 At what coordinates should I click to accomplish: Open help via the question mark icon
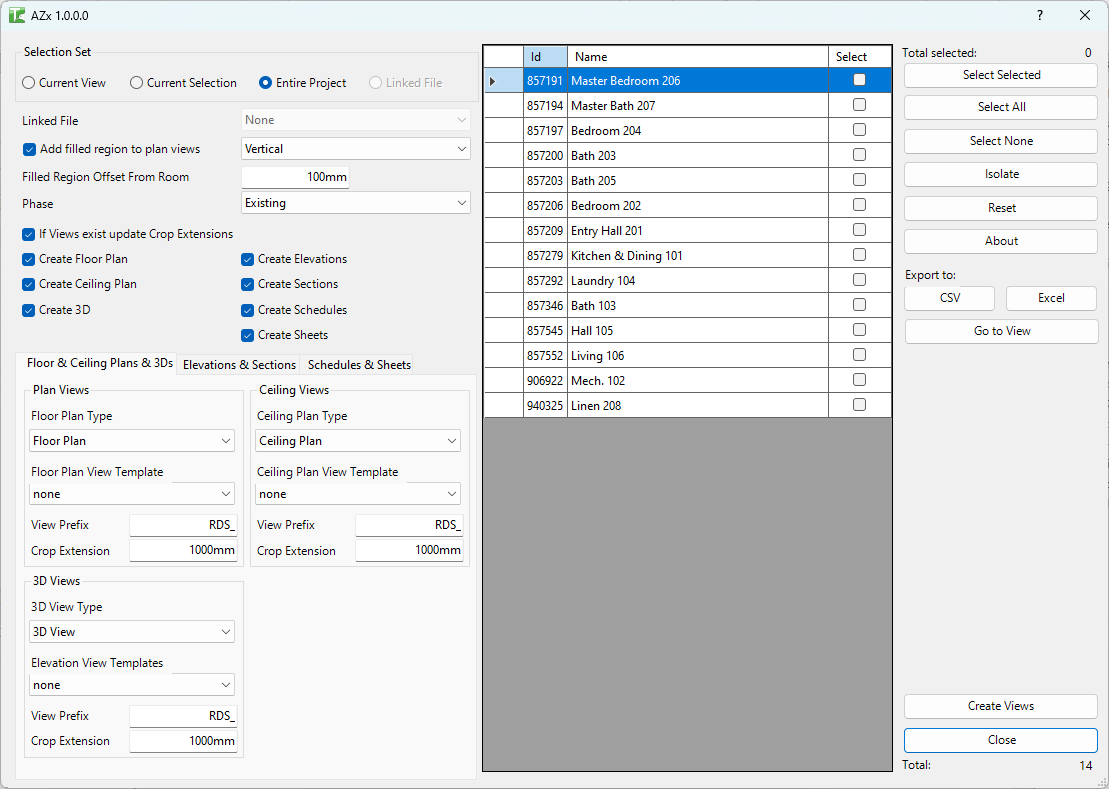pos(1039,16)
